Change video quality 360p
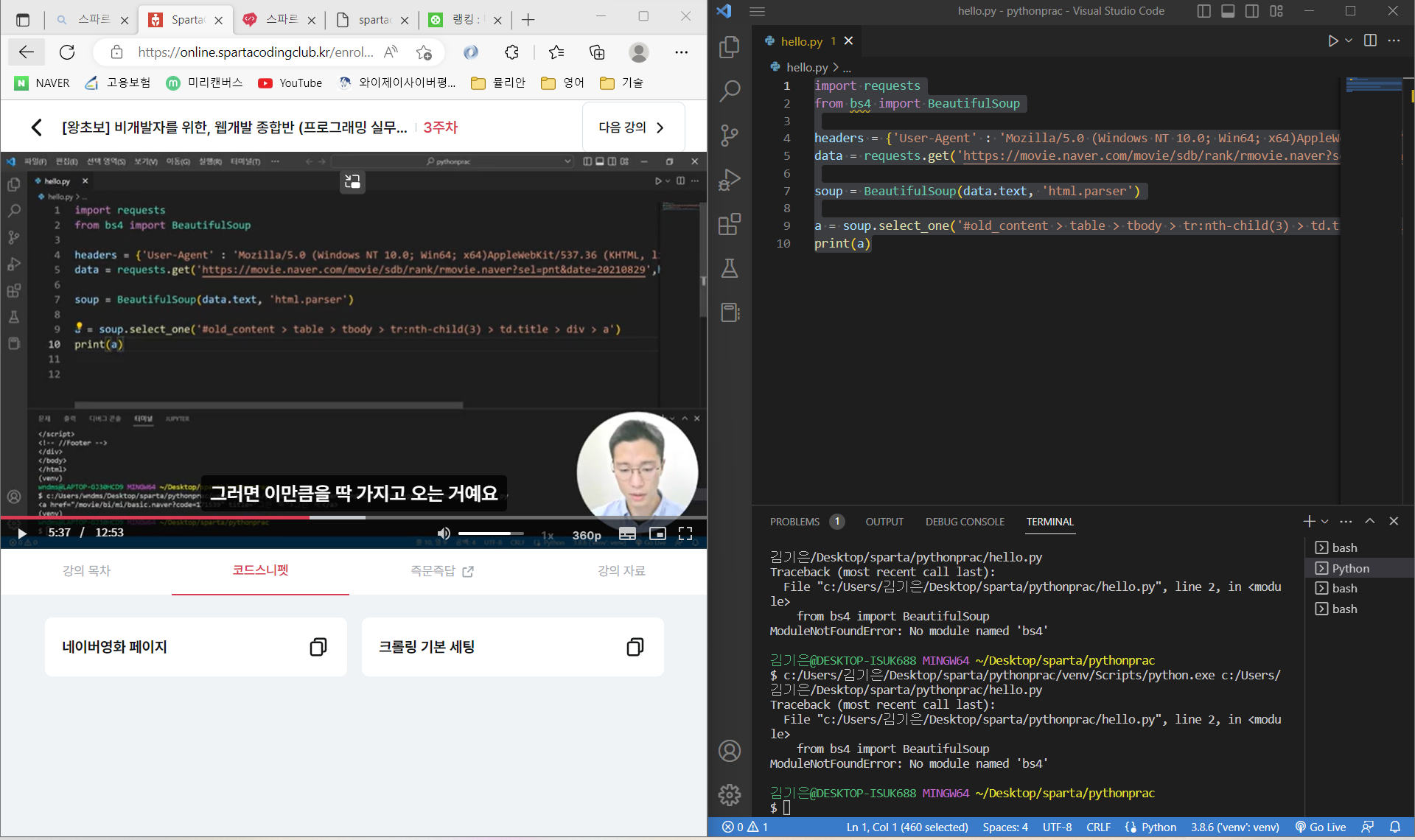This screenshot has width=1415, height=840. pyautogui.click(x=587, y=535)
